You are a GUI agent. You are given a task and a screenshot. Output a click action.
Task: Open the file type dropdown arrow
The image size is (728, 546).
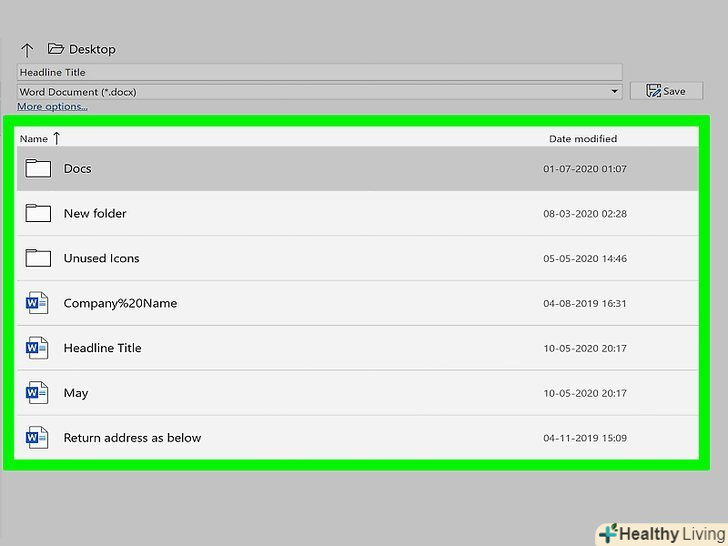[x=614, y=91]
